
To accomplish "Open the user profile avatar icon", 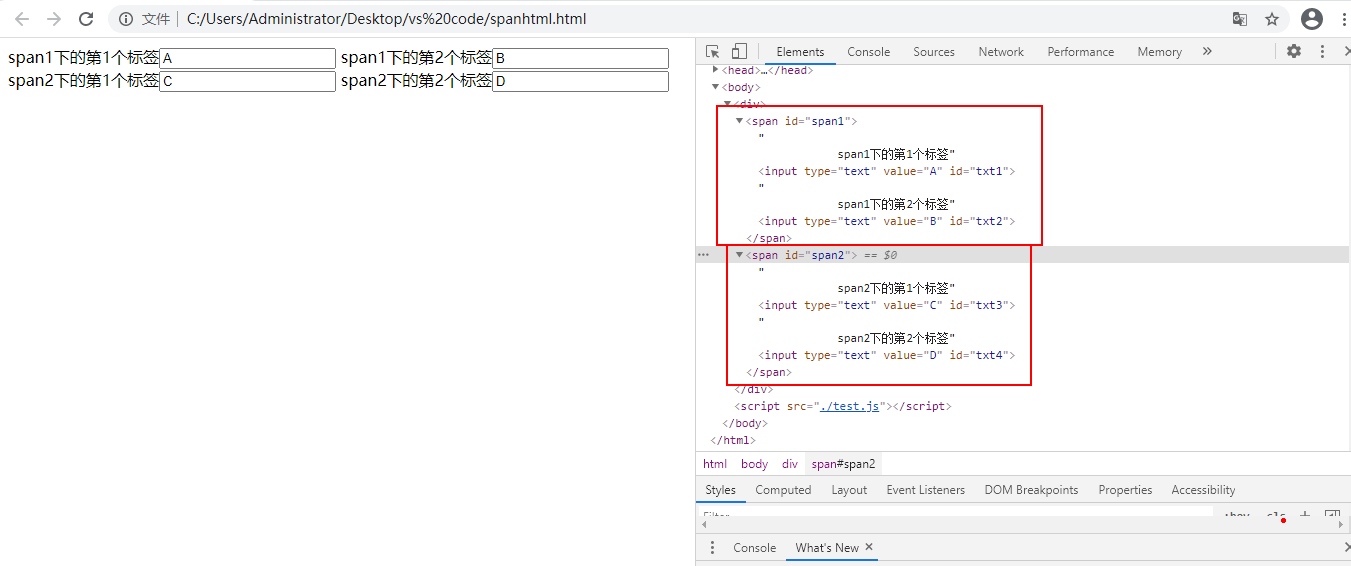I will (1312, 19).
